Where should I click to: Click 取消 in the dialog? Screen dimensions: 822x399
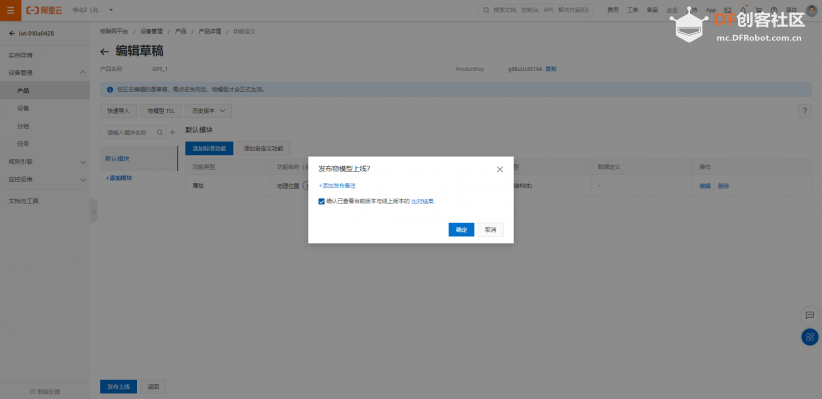(491, 230)
